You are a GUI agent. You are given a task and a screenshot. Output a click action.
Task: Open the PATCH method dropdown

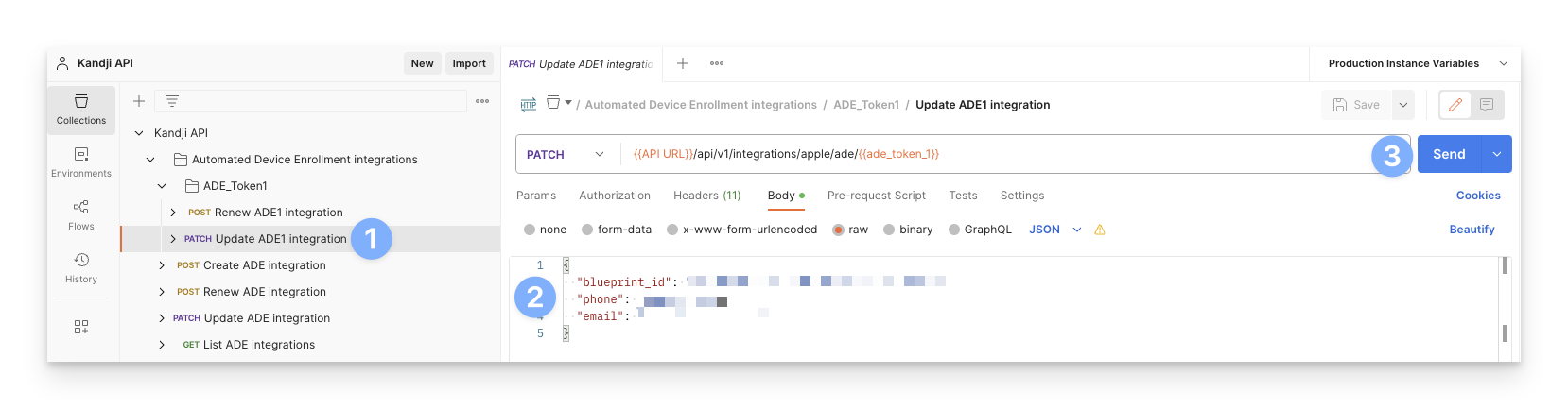click(566, 154)
